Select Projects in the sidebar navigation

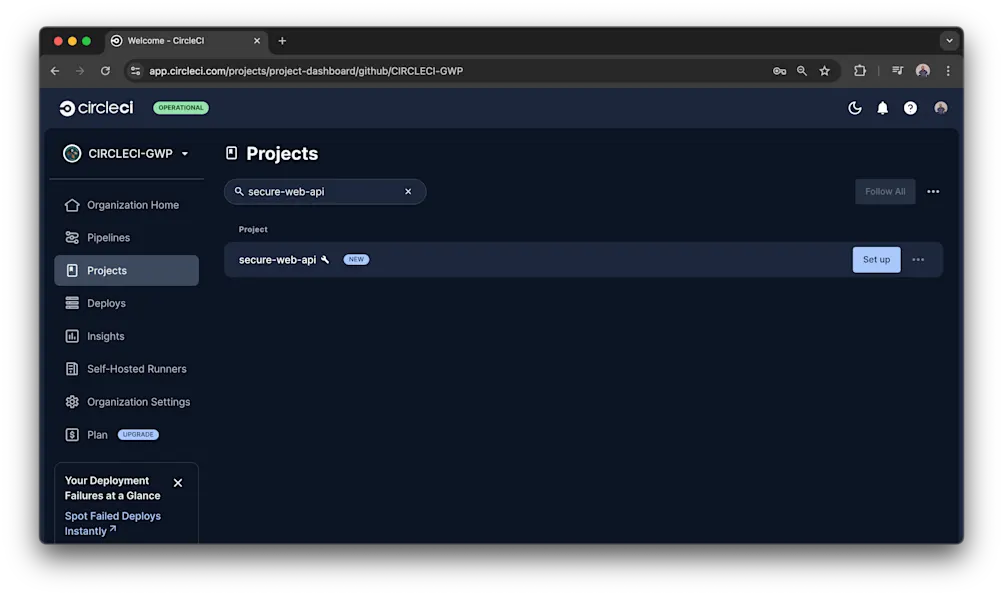click(107, 270)
